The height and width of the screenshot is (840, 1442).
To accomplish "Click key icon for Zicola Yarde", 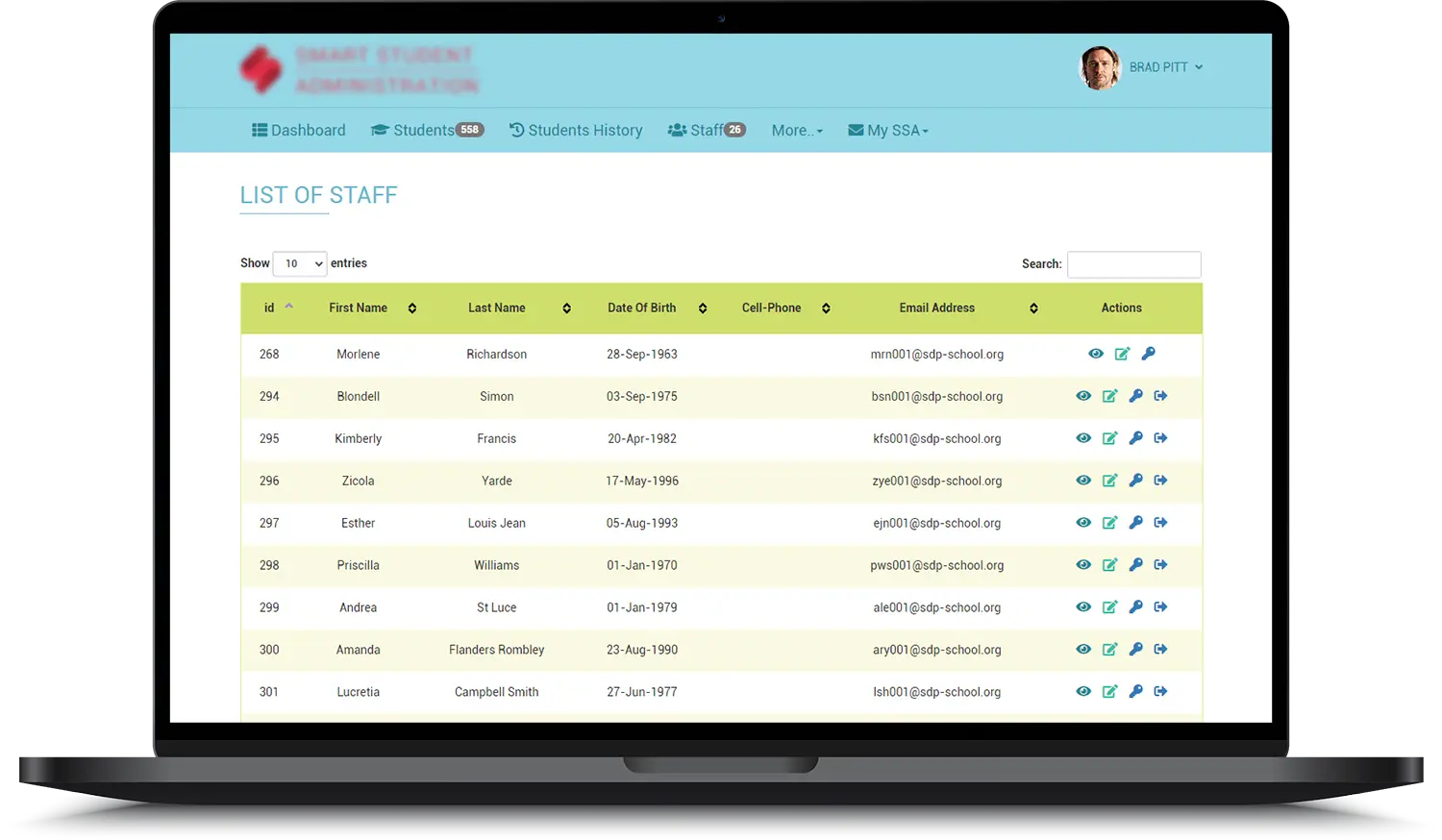I will pos(1135,481).
